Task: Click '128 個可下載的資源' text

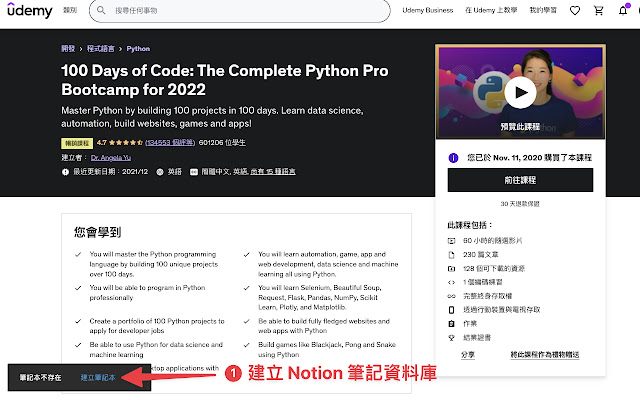Action: coord(494,269)
